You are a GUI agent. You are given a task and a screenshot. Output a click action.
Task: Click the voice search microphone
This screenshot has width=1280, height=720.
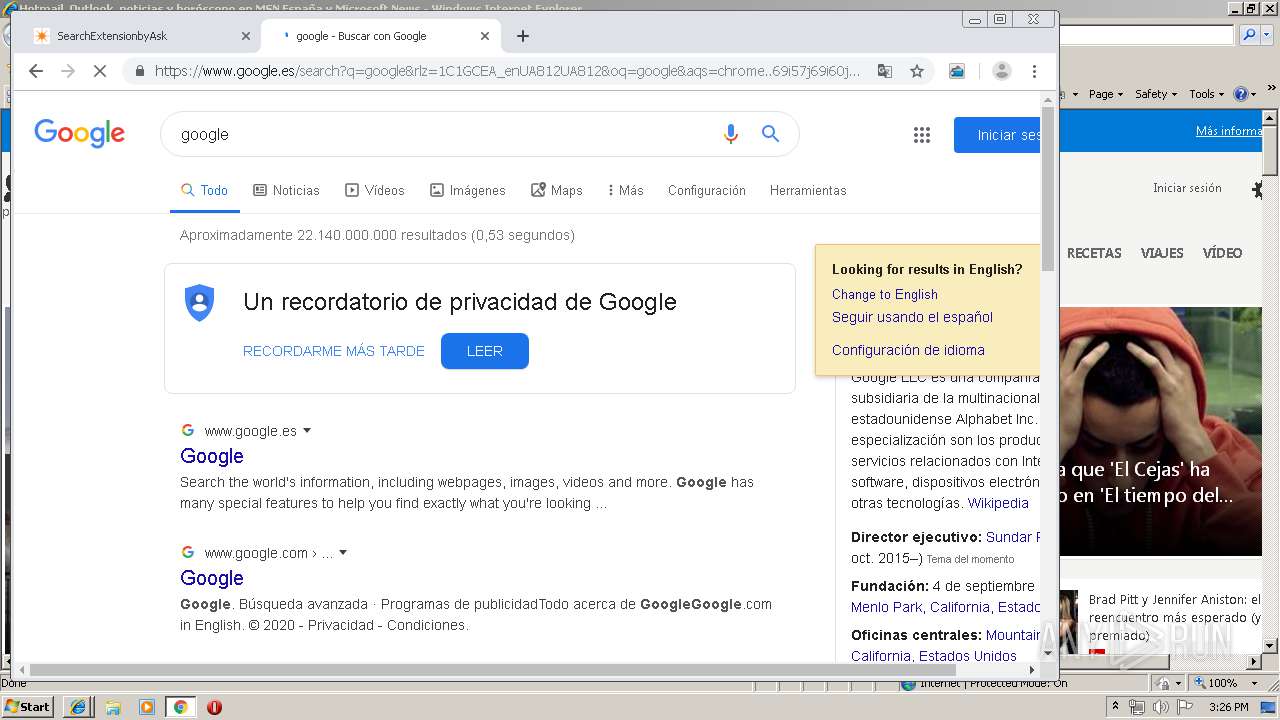click(731, 134)
